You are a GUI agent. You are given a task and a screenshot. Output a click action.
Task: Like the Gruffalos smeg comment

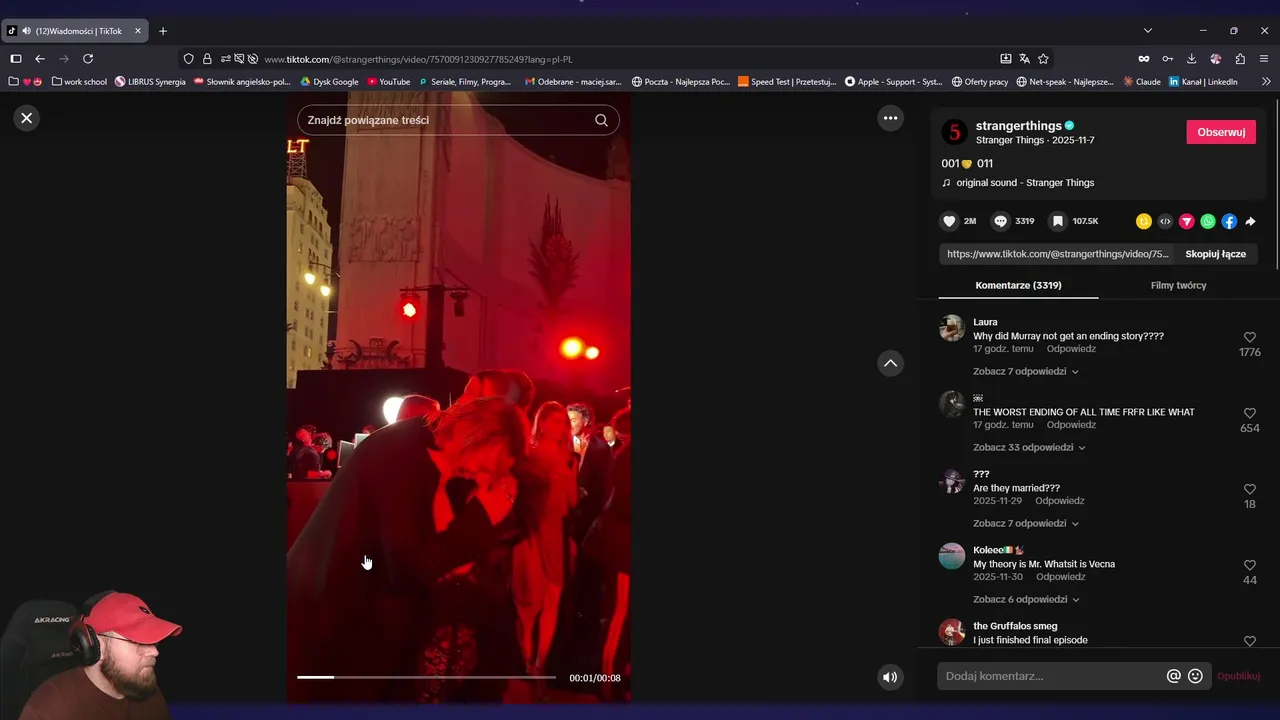[1249, 641]
